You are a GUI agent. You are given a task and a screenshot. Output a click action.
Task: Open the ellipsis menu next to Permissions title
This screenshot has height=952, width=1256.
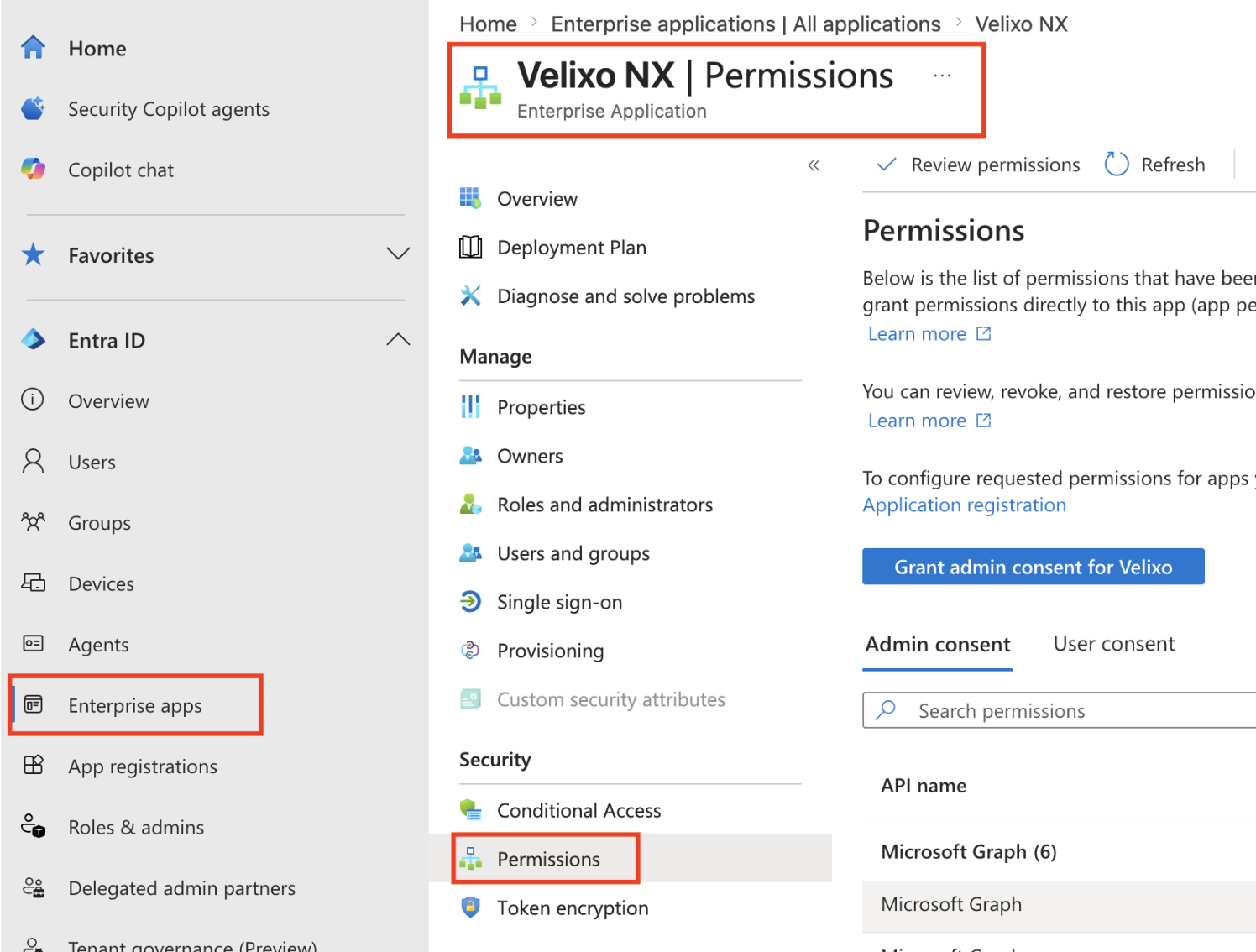pos(942,76)
